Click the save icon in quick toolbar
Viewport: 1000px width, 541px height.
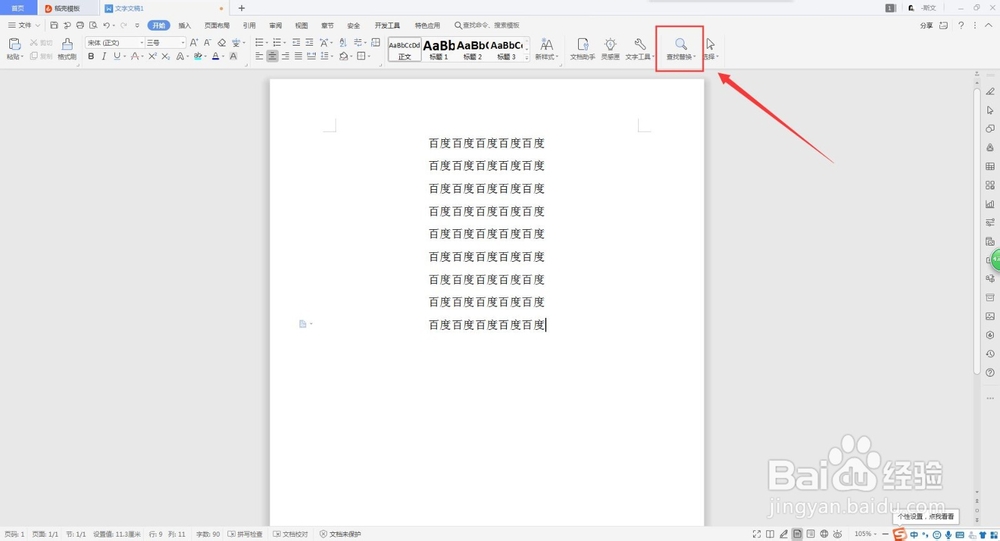pos(54,26)
